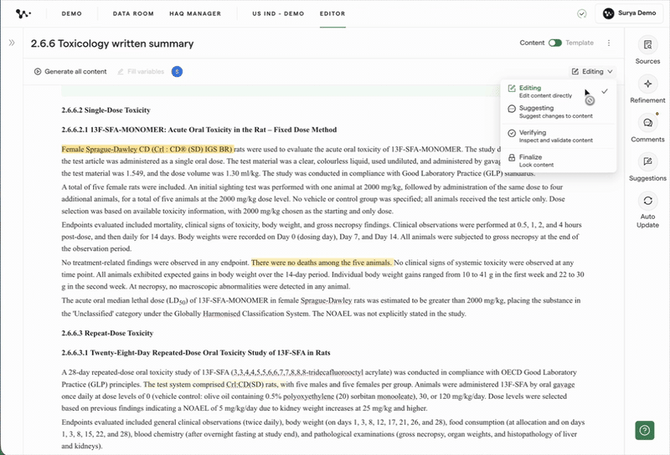670x455 pixels.
Task: Open the DATA ROOM tab
Action: click(133, 14)
